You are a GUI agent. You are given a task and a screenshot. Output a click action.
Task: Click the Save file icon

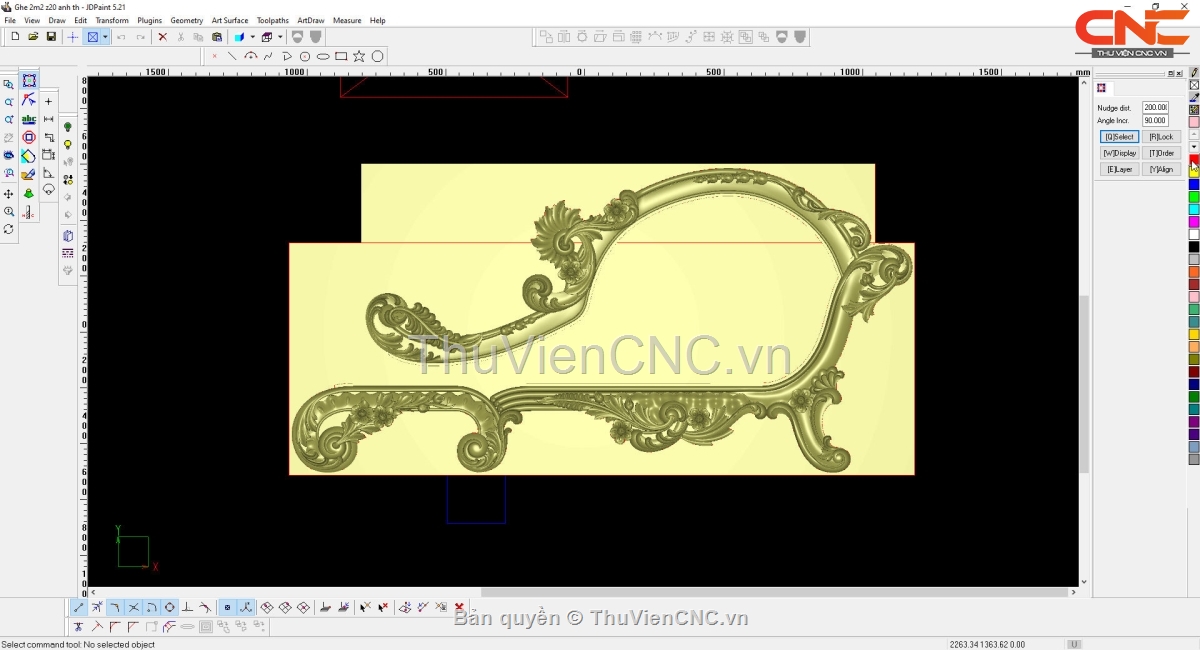(51, 37)
